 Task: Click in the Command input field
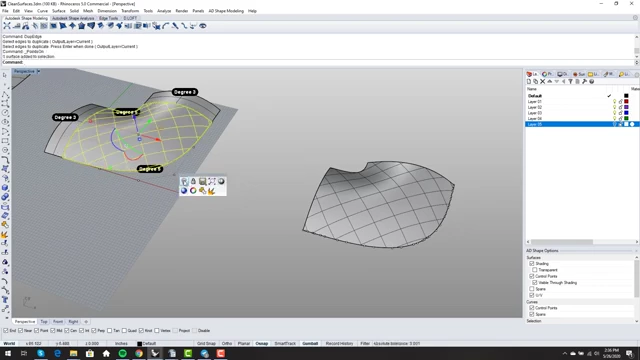[x=329, y=62]
